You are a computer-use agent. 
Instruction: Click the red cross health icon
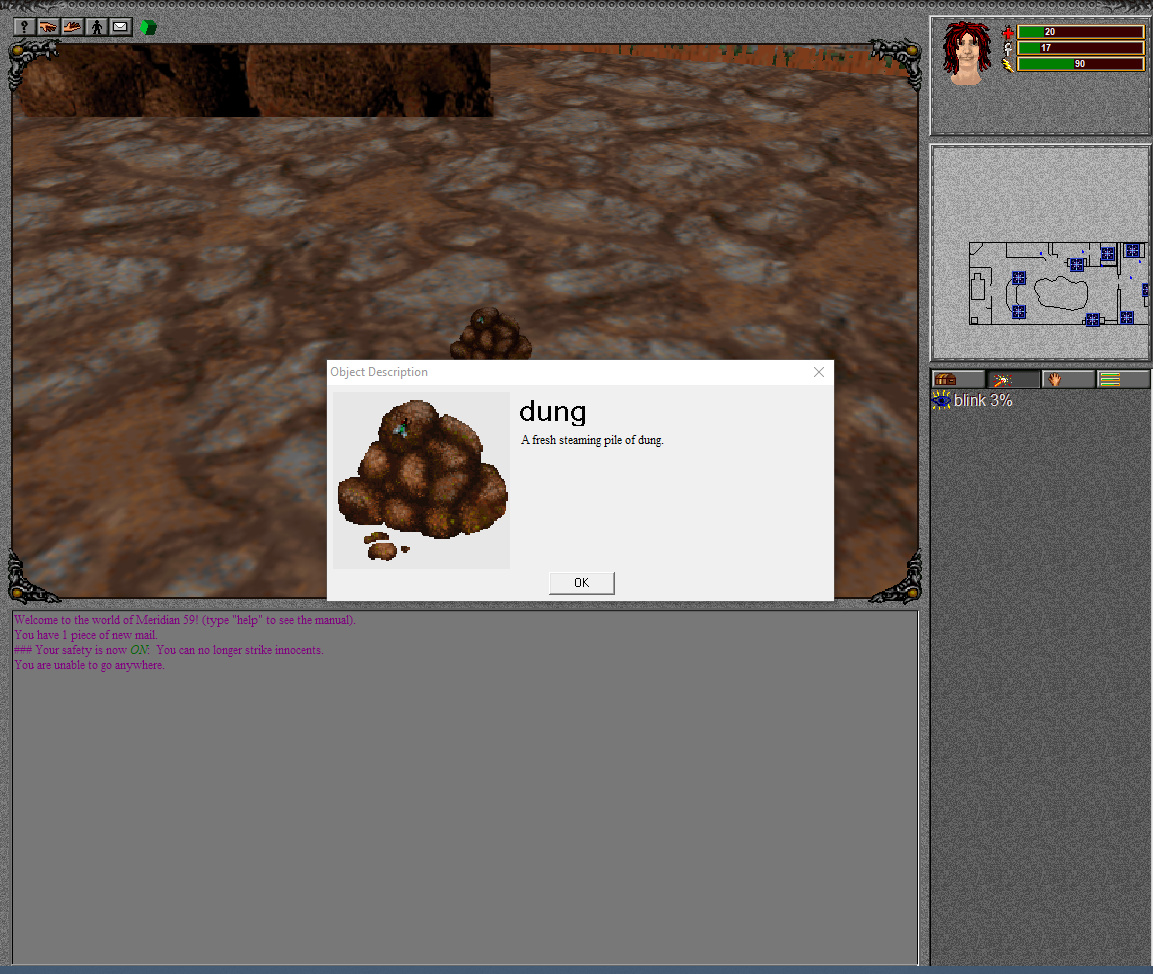[x=1008, y=32]
